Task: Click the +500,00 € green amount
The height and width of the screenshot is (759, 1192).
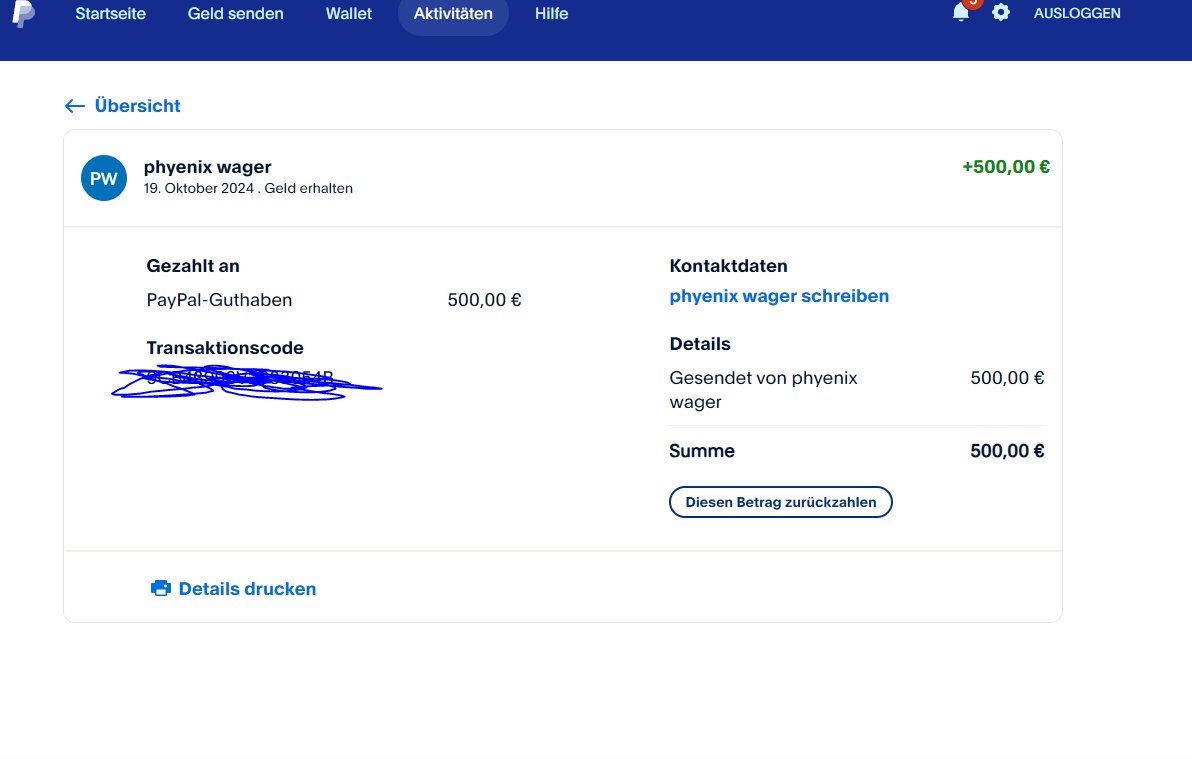Action: pyautogui.click(x=1006, y=167)
